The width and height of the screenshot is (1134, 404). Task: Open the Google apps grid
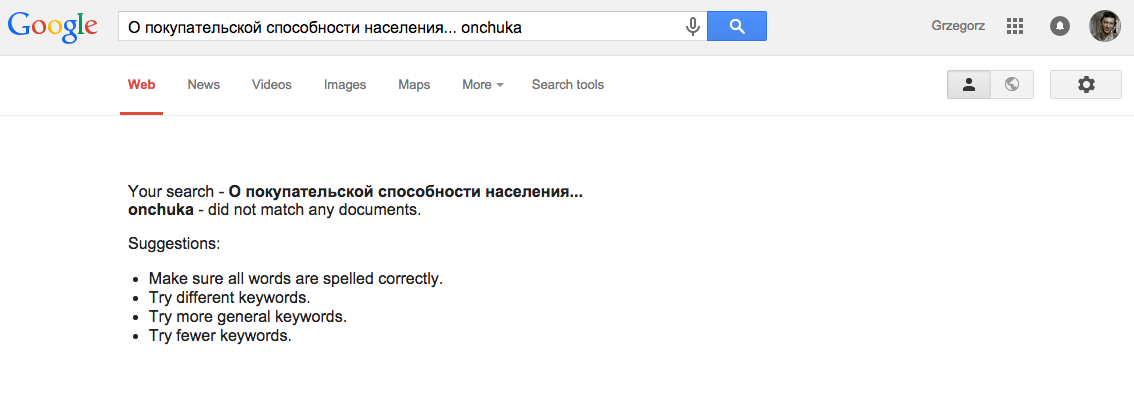tap(1015, 27)
